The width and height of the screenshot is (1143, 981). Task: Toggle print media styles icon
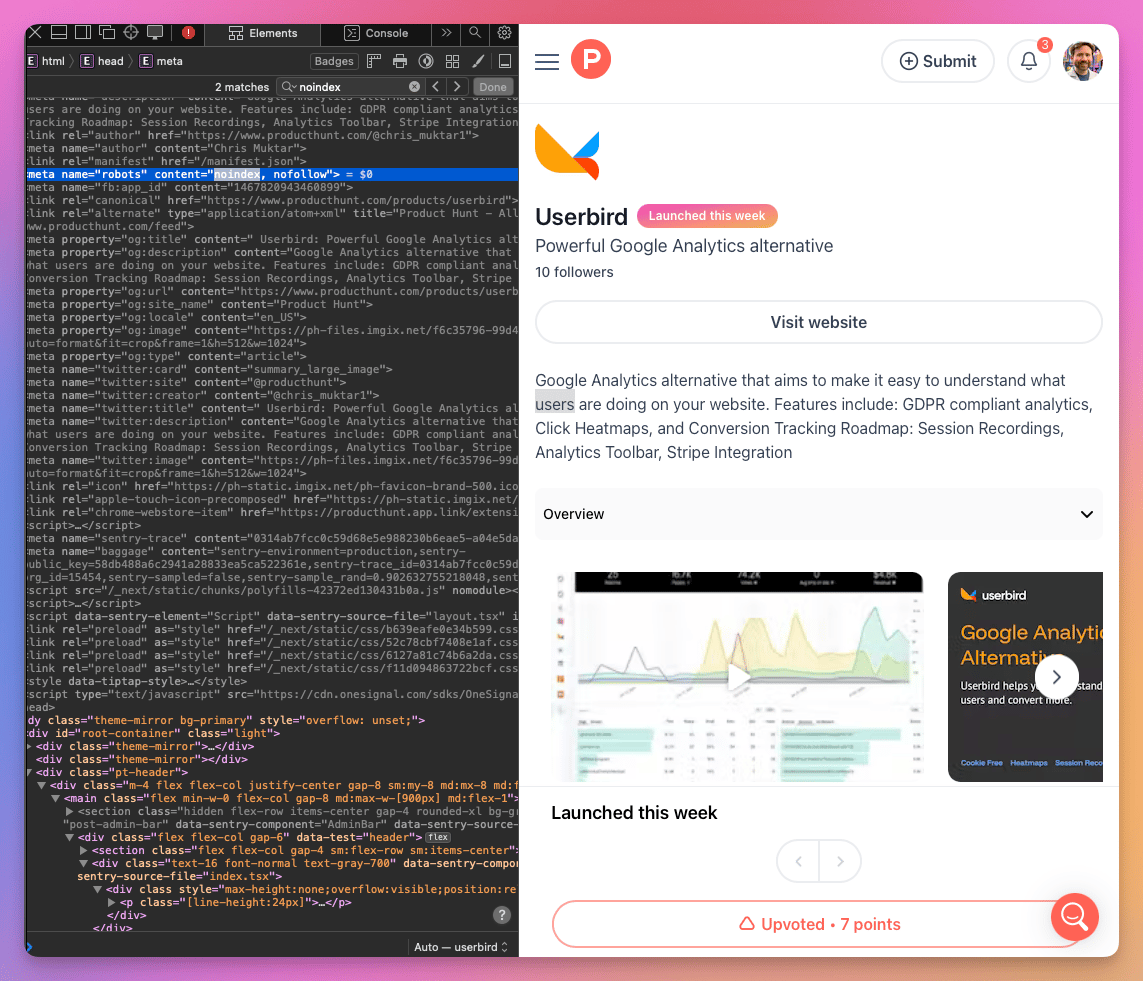[x=400, y=61]
